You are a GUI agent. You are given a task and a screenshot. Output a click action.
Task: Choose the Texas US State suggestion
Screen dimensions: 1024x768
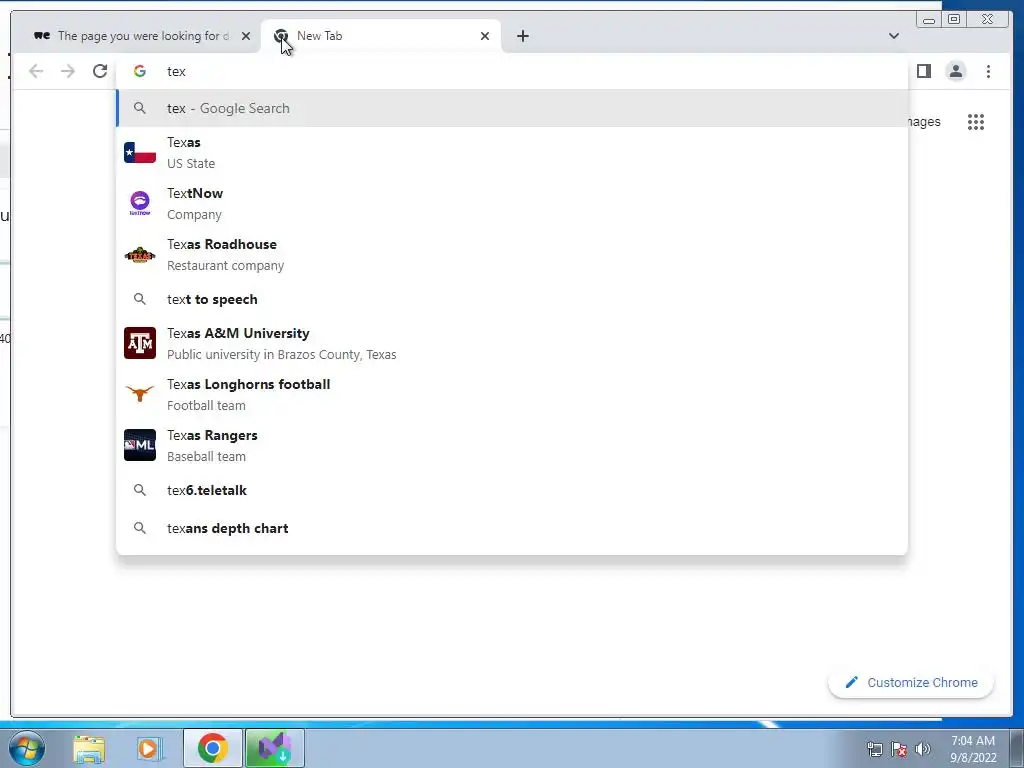[512, 153]
